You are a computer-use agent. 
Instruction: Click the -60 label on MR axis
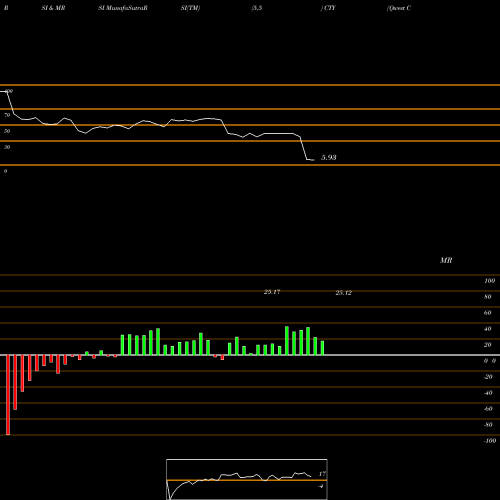click(x=488, y=409)
